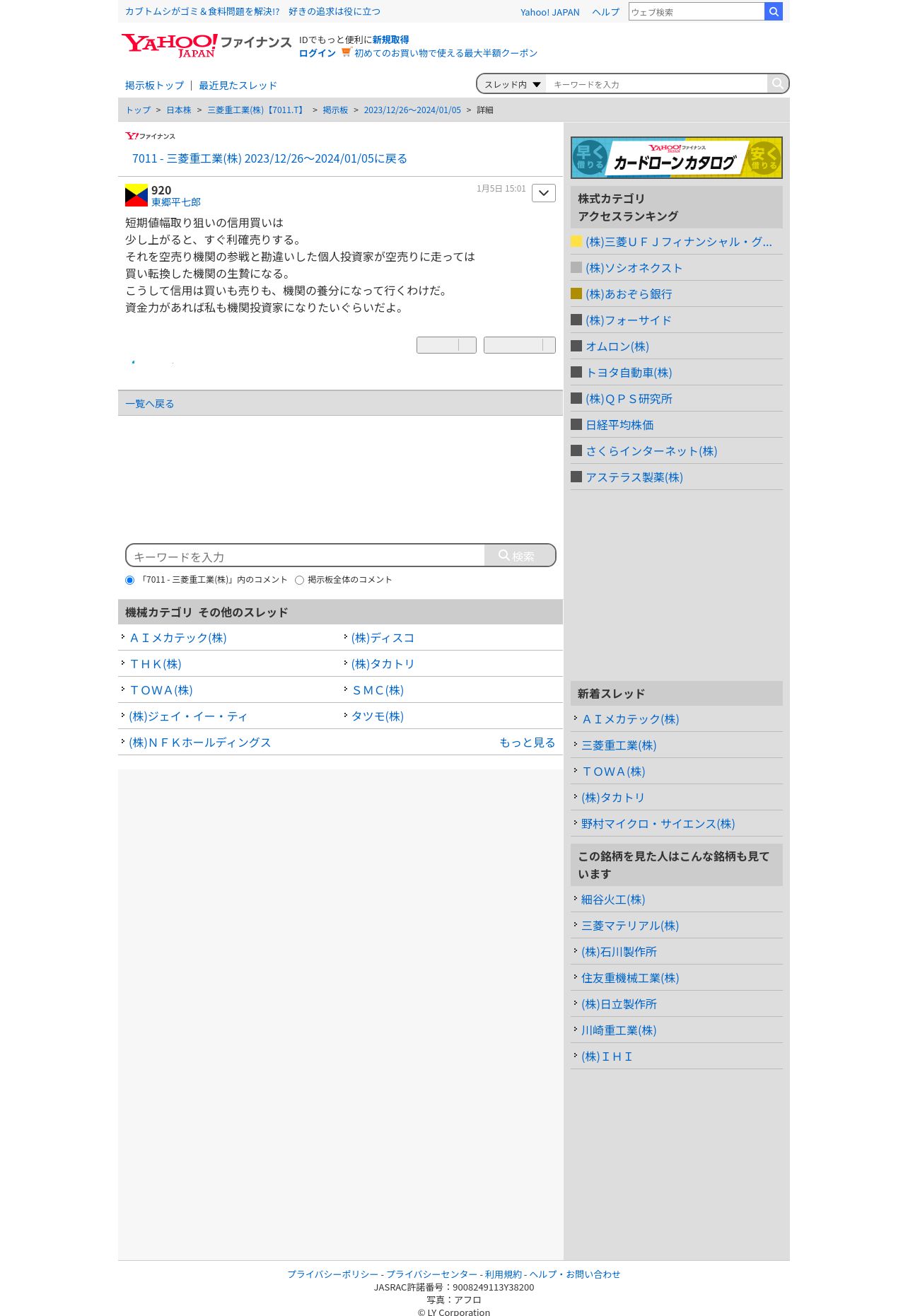This screenshot has width=908, height=1316.
Task: Open the 川崎重工業(株) related stock link
Action: coord(619,1030)
